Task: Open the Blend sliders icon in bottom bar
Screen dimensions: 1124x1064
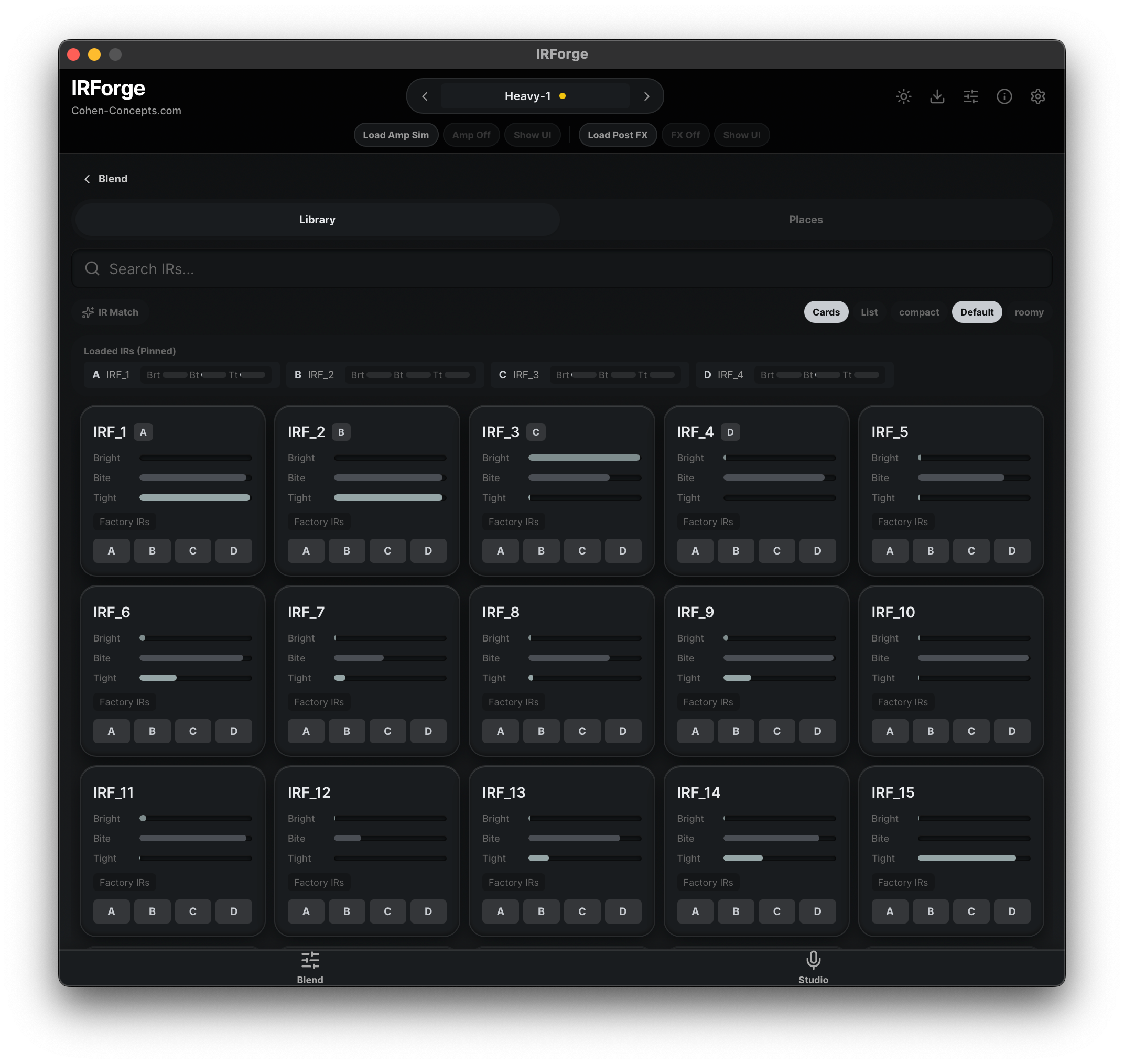Action: [x=310, y=960]
